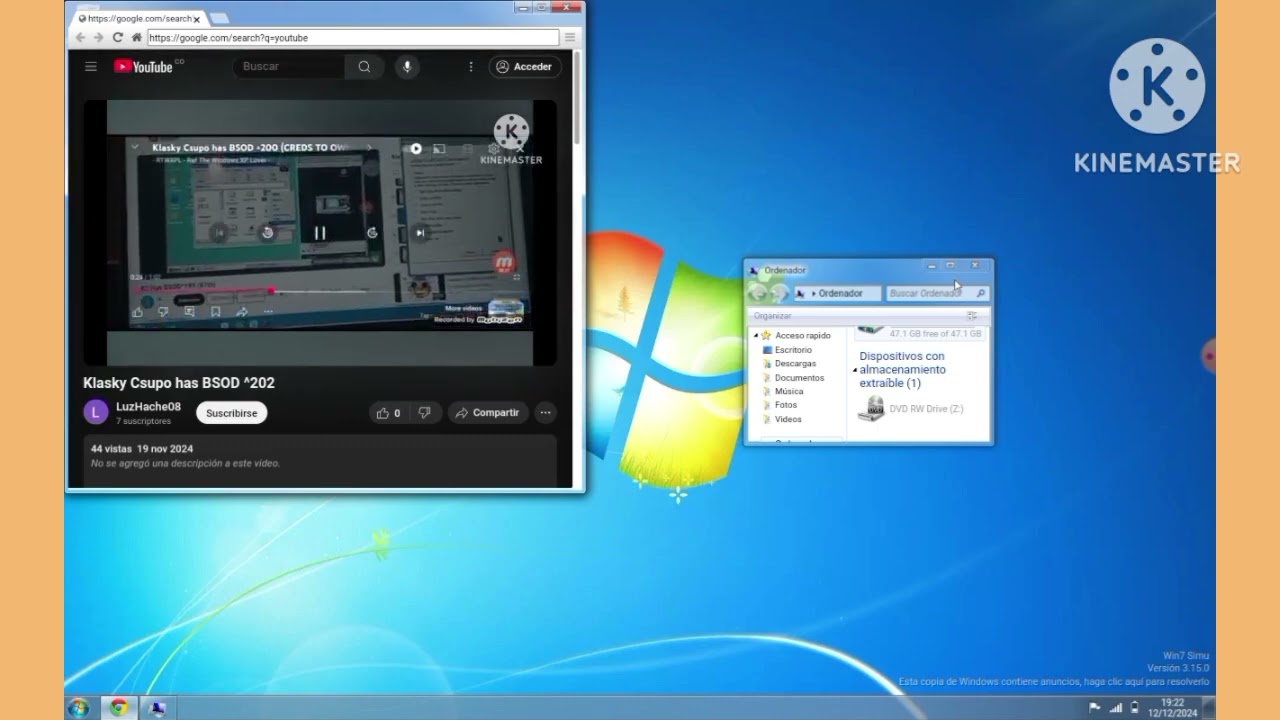Maximize the Ordenador window
Image resolution: width=1280 pixels, height=720 pixels.
pos(951,266)
